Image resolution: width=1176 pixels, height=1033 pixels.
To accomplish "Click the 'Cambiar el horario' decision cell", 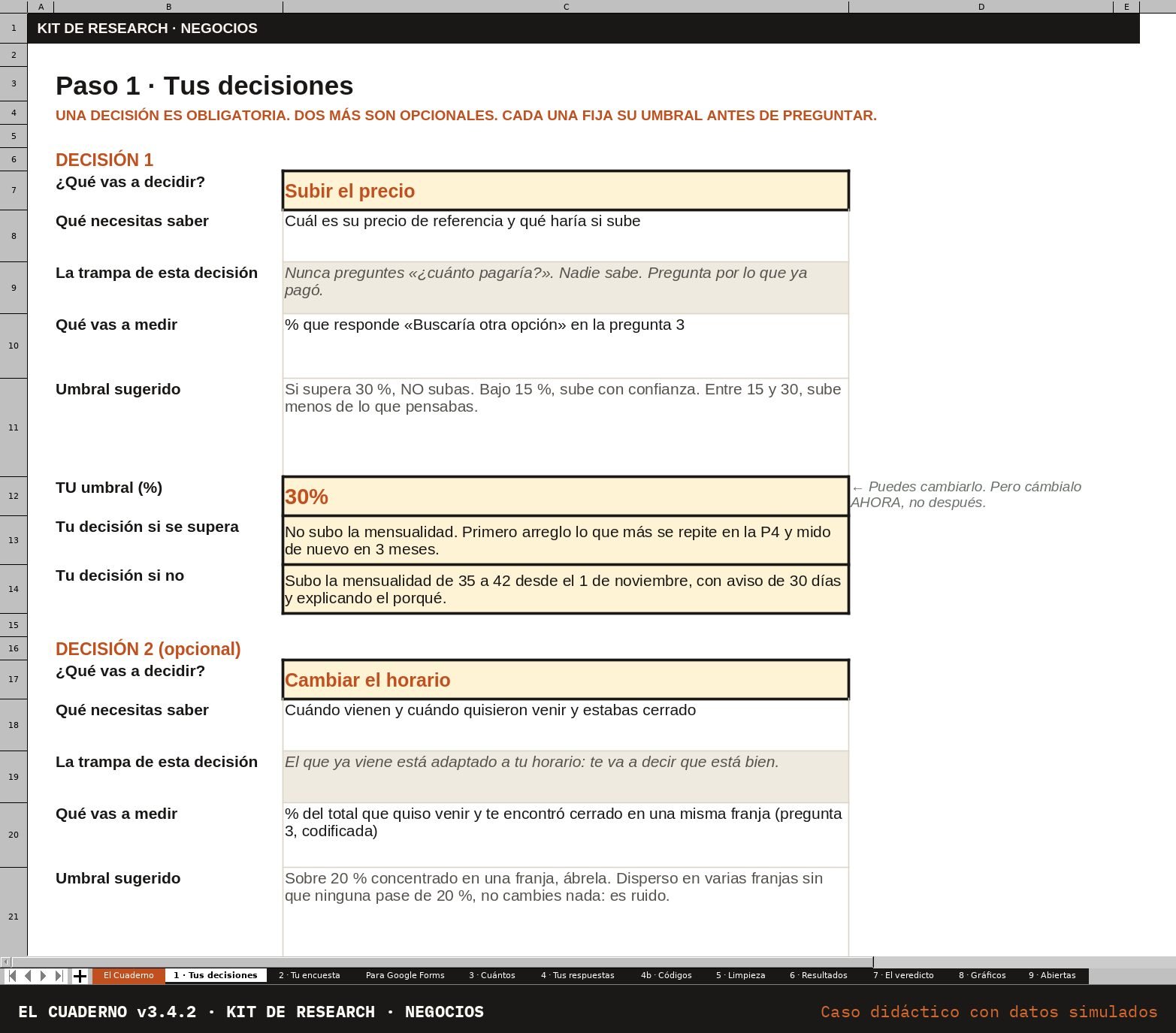I will pyautogui.click(x=566, y=680).
